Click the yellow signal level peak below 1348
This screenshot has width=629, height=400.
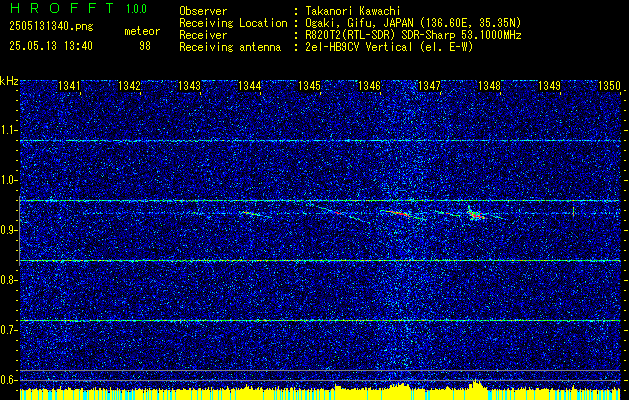pyautogui.click(x=476, y=384)
